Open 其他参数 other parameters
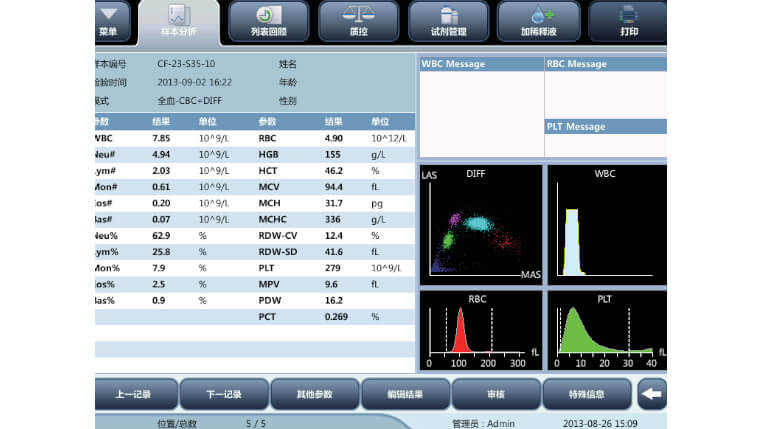This screenshot has width=762, height=429. (x=315, y=394)
